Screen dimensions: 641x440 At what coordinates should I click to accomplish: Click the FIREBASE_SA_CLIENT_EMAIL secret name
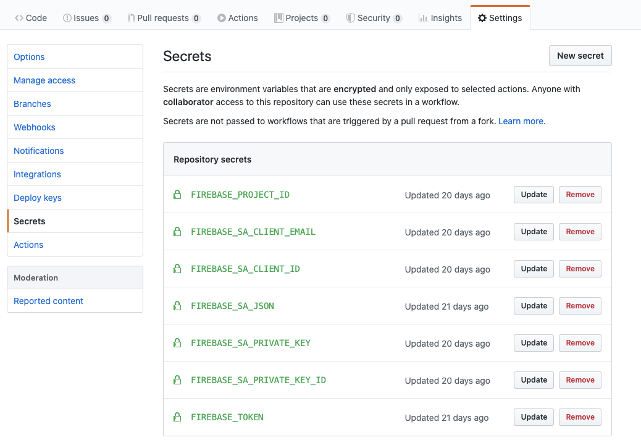(253, 232)
